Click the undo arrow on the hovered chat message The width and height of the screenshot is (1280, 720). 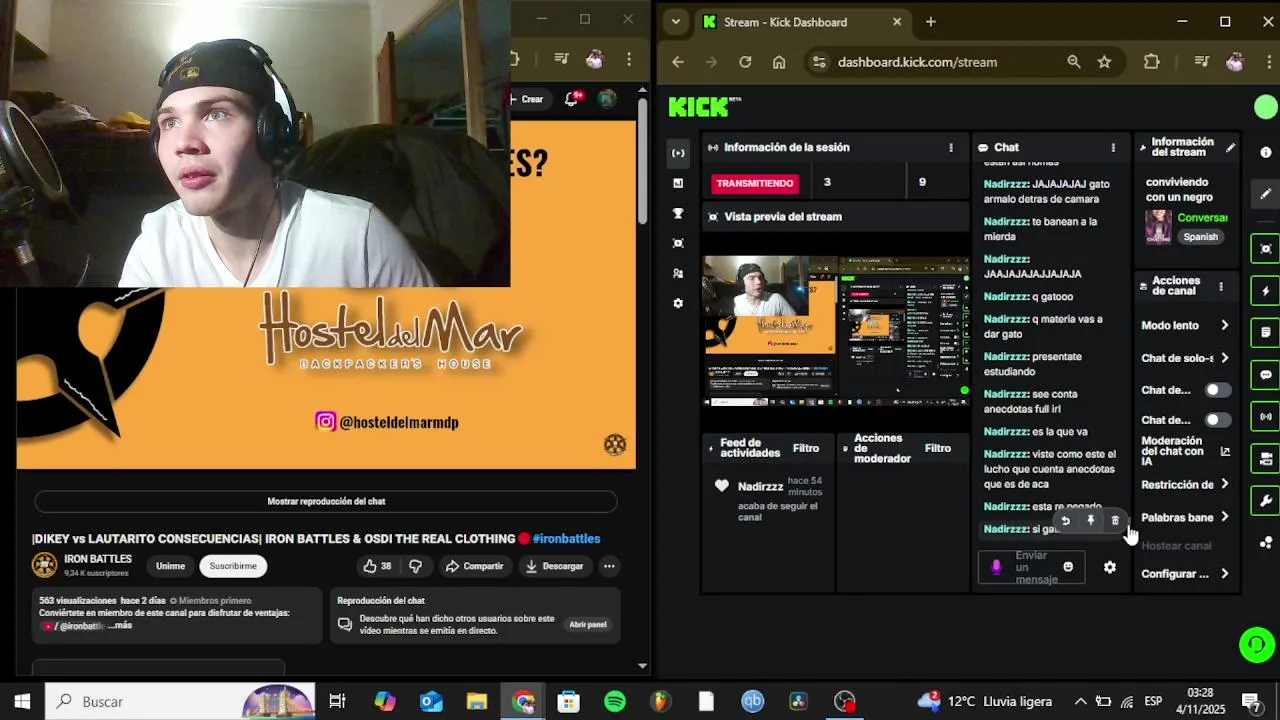(1065, 521)
